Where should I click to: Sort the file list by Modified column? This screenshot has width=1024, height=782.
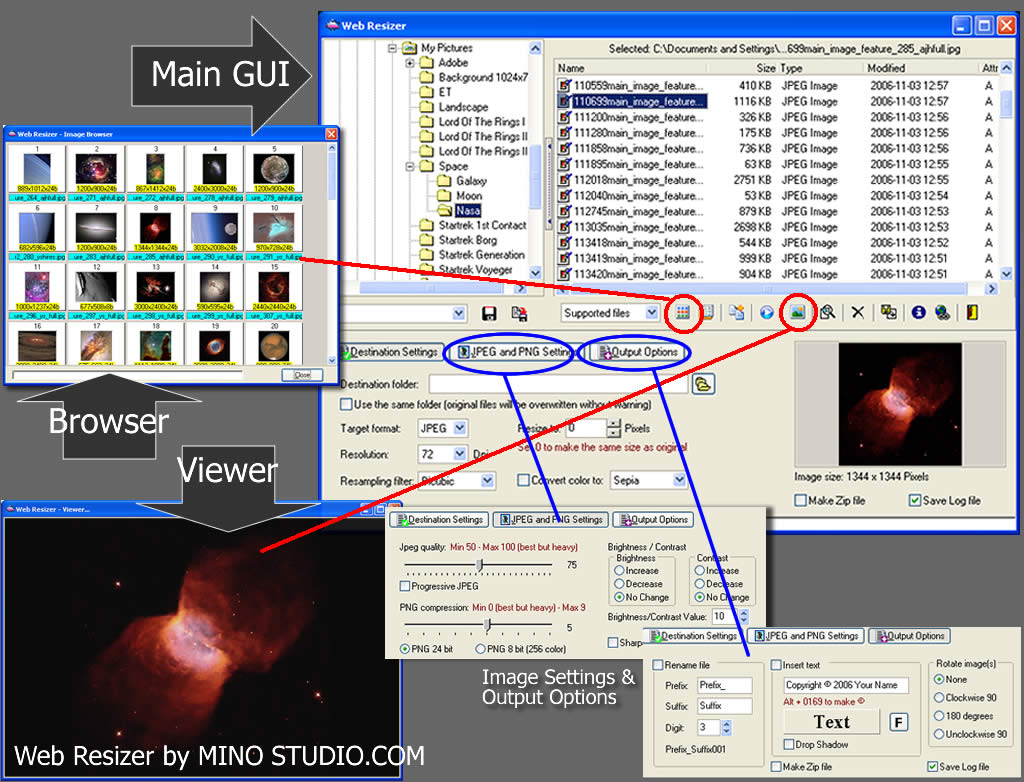[x=920, y=68]
